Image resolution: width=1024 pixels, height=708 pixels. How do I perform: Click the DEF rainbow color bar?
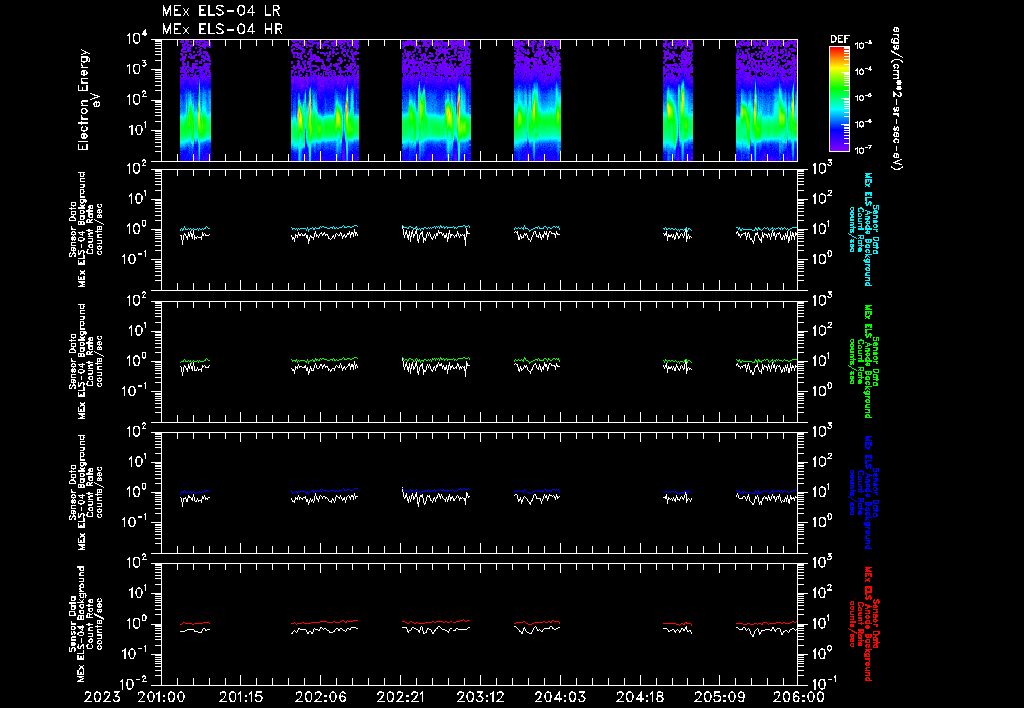point(839,99)
